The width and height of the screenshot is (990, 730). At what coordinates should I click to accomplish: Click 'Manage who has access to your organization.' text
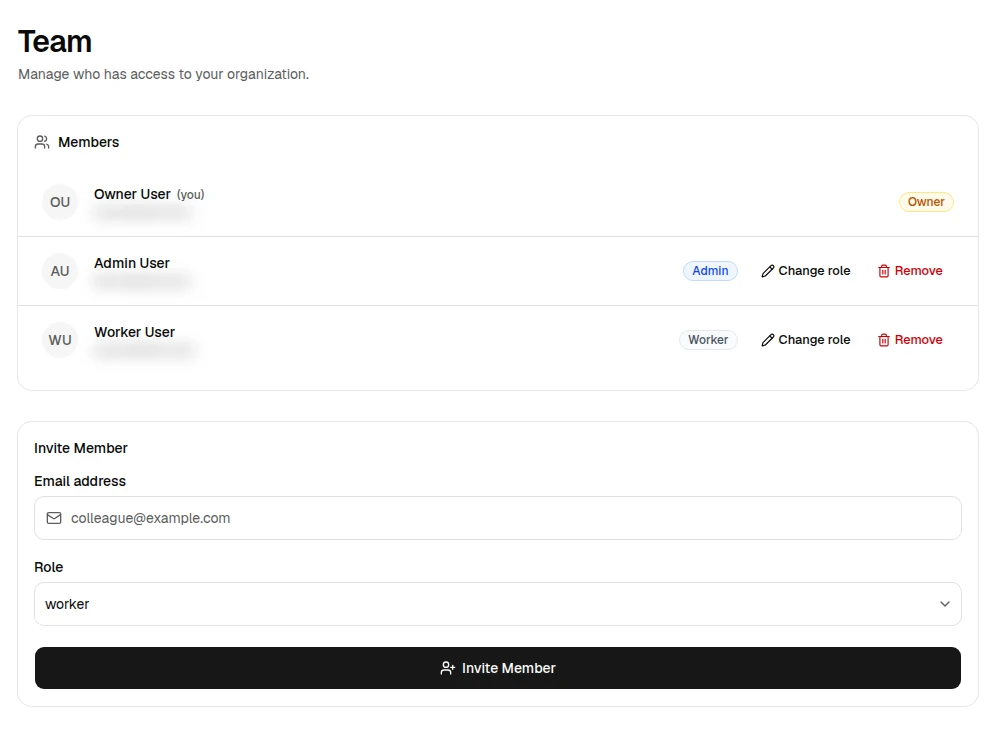[164, 75]
